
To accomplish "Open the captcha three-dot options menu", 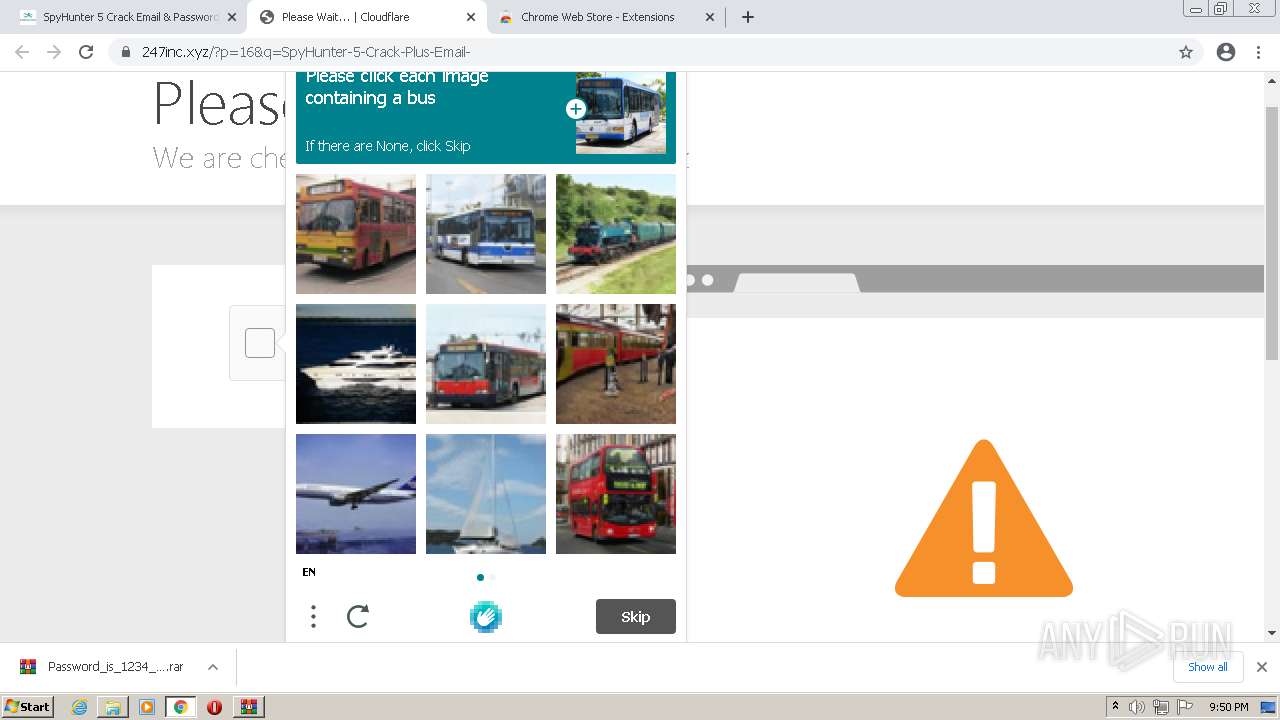I will [313, 616].
